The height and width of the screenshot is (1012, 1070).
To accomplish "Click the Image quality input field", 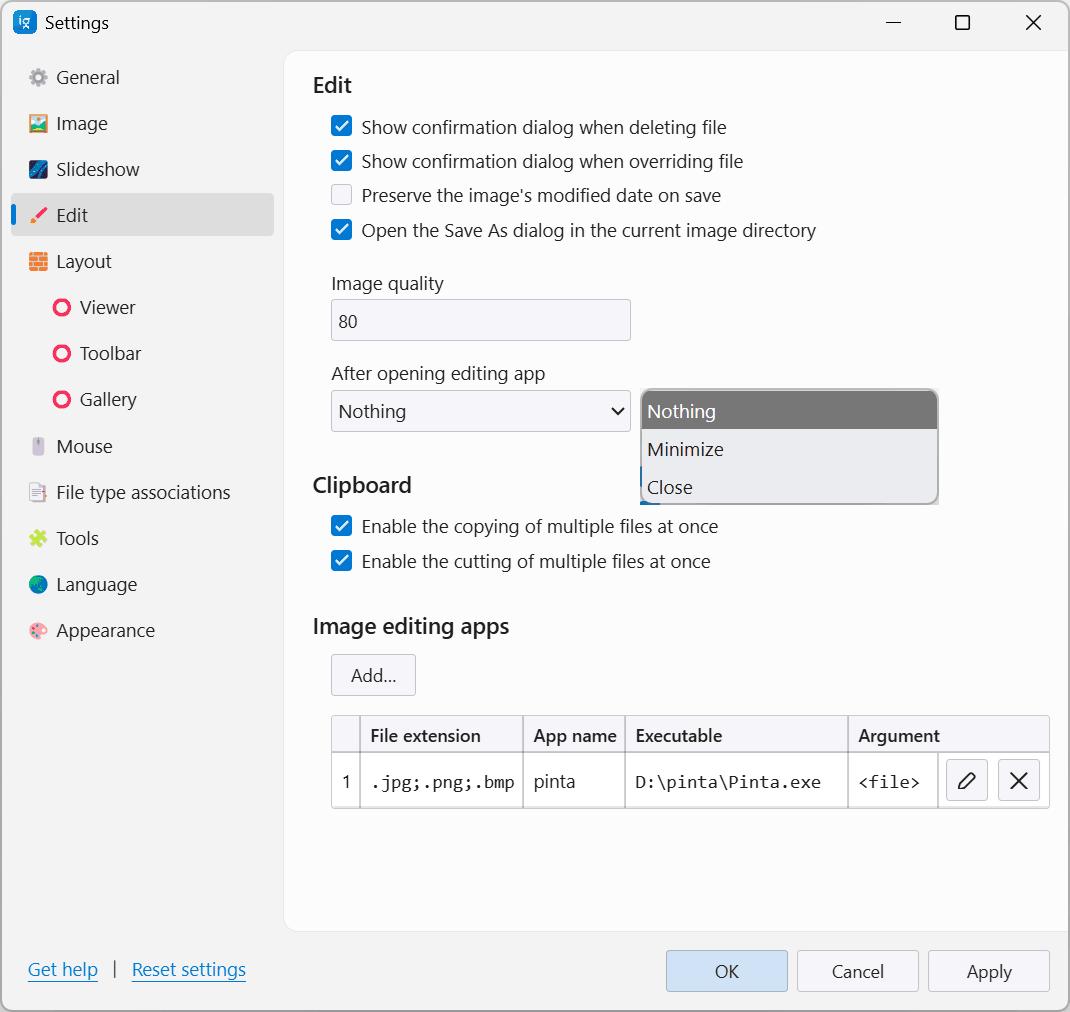I will point(480,321).
